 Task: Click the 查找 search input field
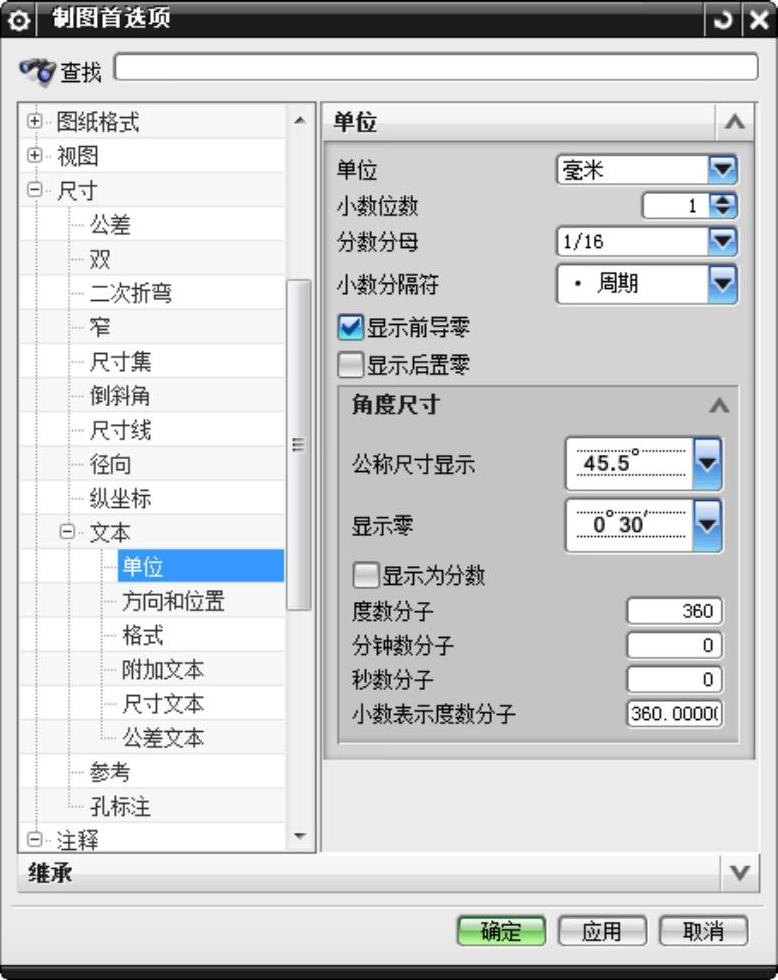point(436,67)
